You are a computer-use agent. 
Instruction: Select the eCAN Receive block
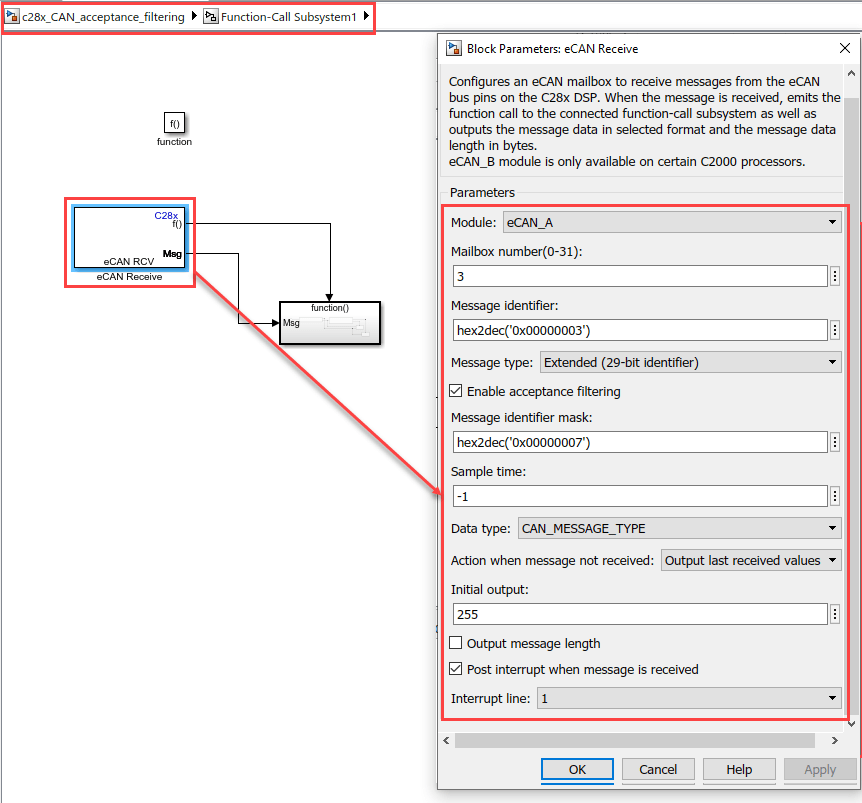coord(129,238)
